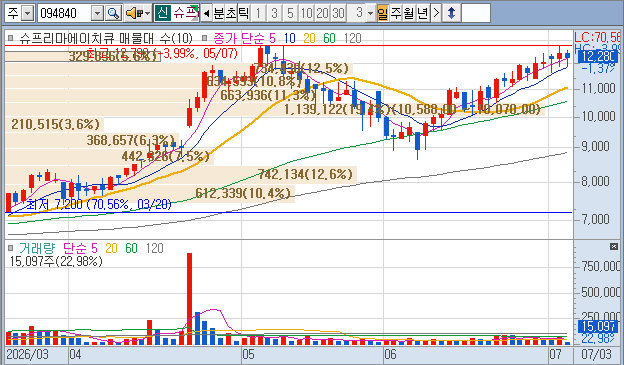Click the 368,657(6.3%) volume profile bar
The image size is (624, 365).
92,140
